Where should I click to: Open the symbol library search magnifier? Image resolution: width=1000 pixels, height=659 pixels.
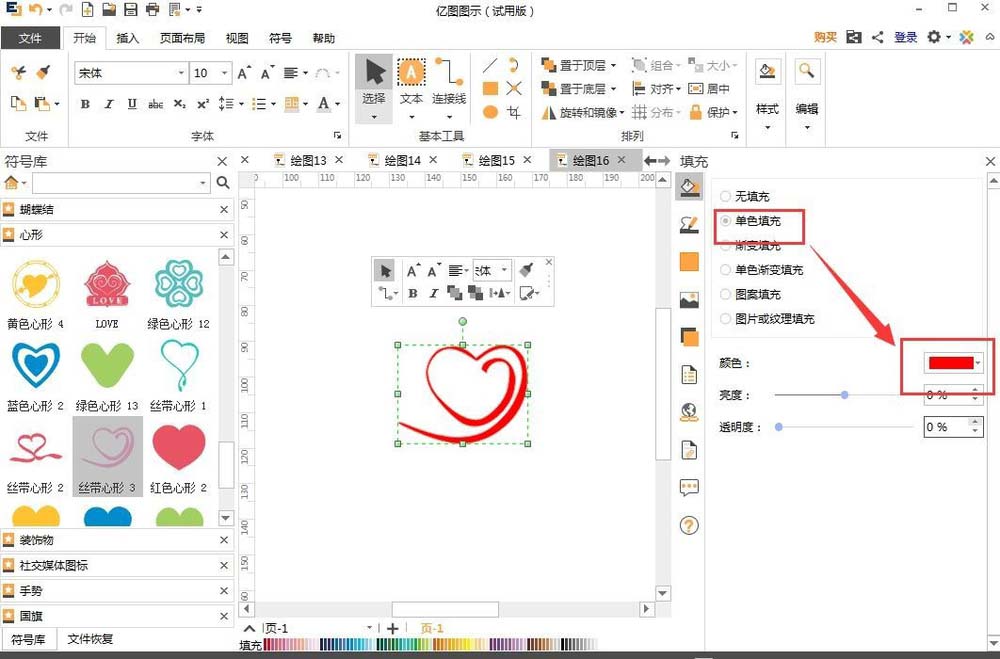[x=222, y=183]
